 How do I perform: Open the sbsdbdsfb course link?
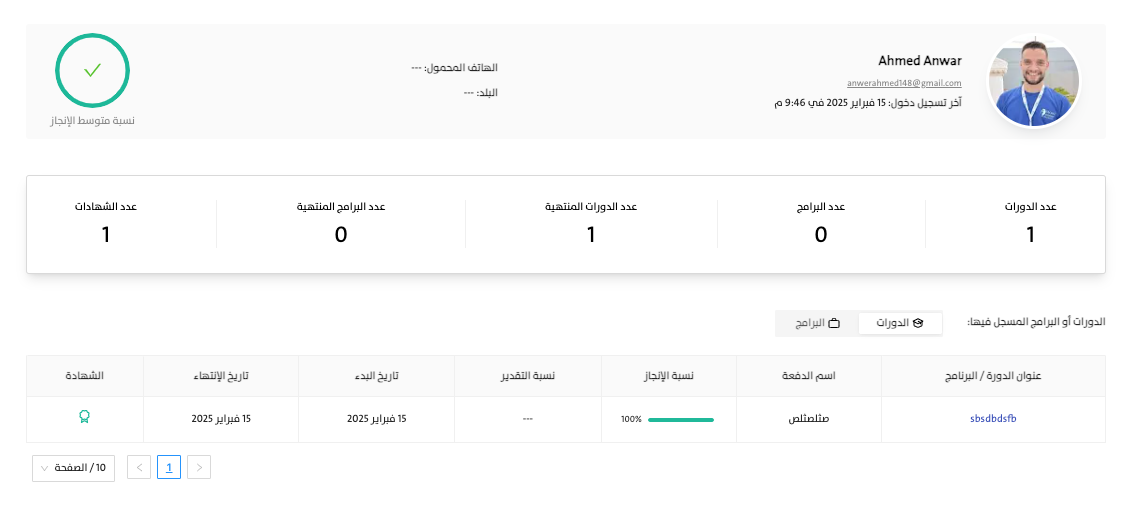(993, 419)
